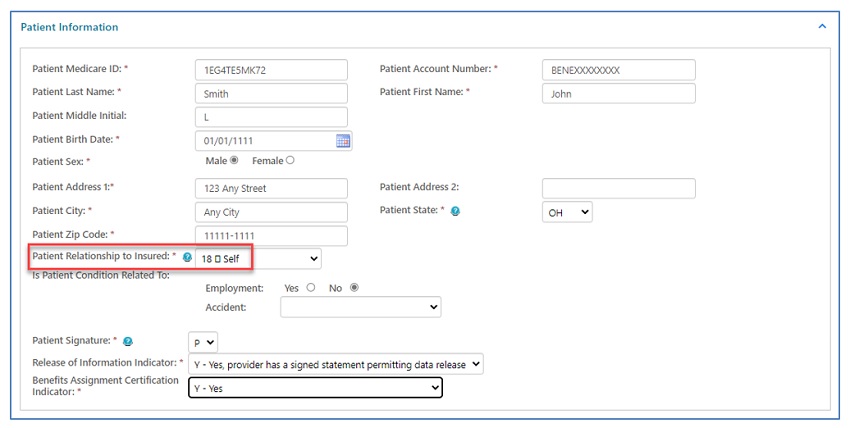Choose No for Employment related condition

point(354,288)
